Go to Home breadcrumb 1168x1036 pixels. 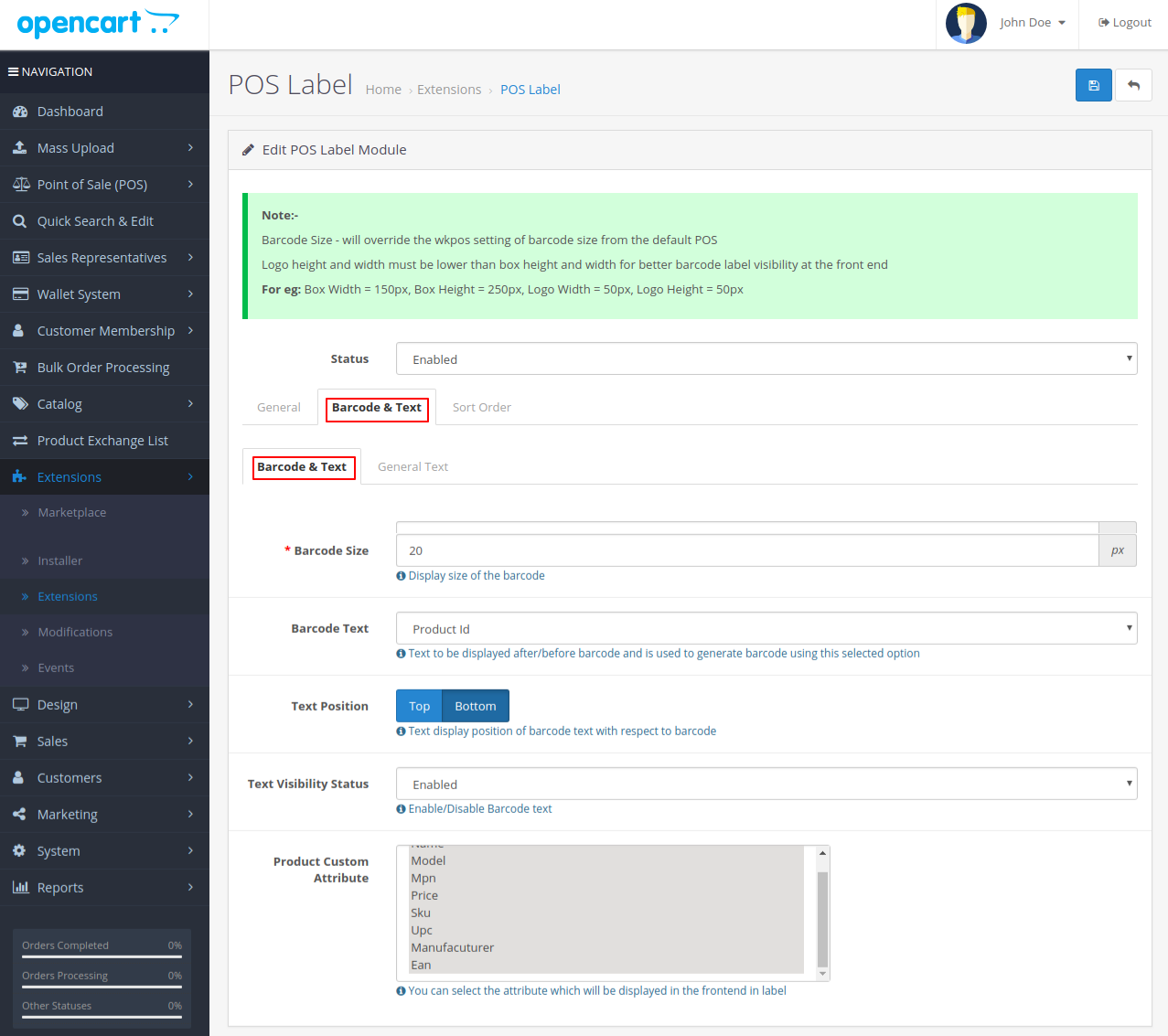point(383,90)
